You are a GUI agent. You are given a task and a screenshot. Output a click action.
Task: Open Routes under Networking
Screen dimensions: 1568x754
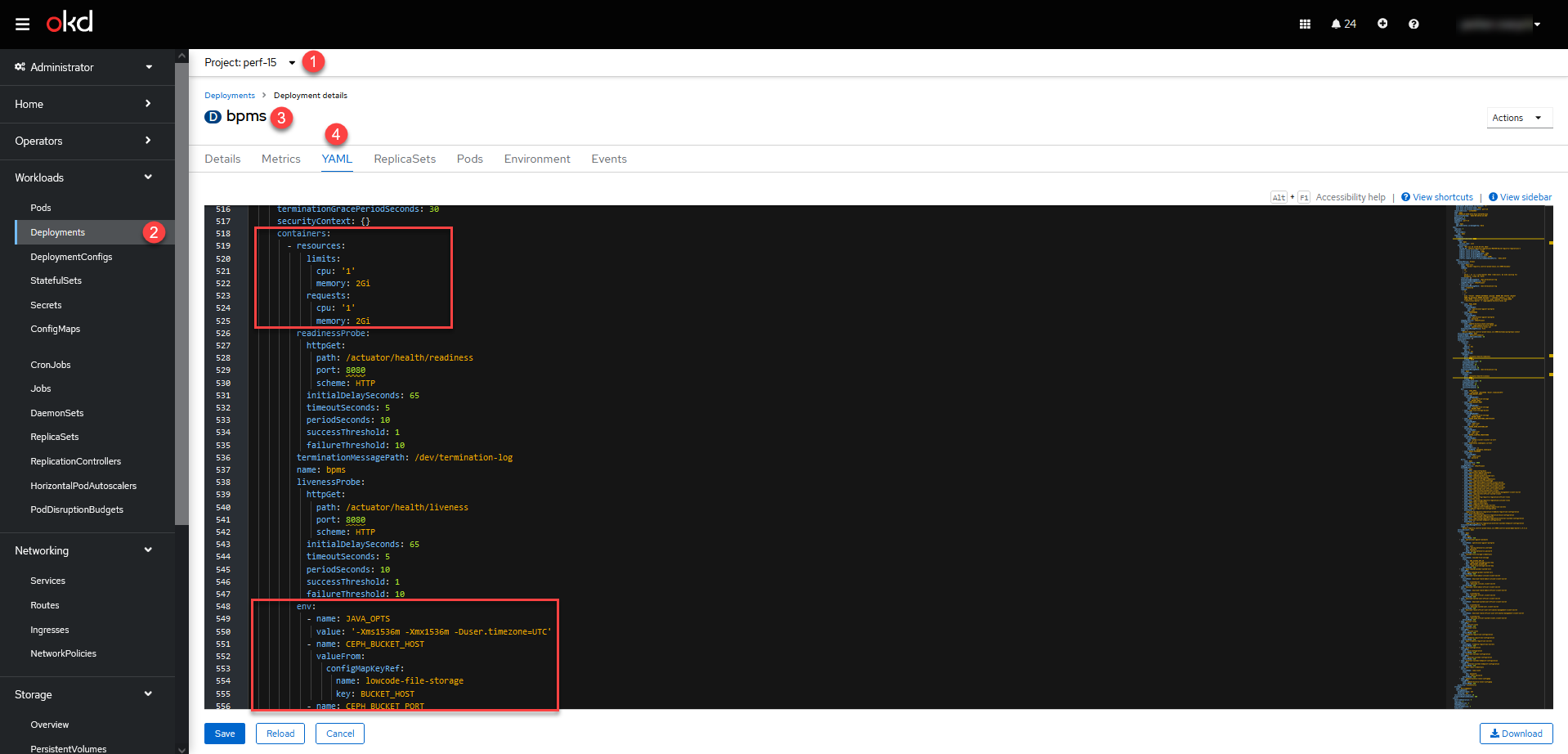[45, 605]
